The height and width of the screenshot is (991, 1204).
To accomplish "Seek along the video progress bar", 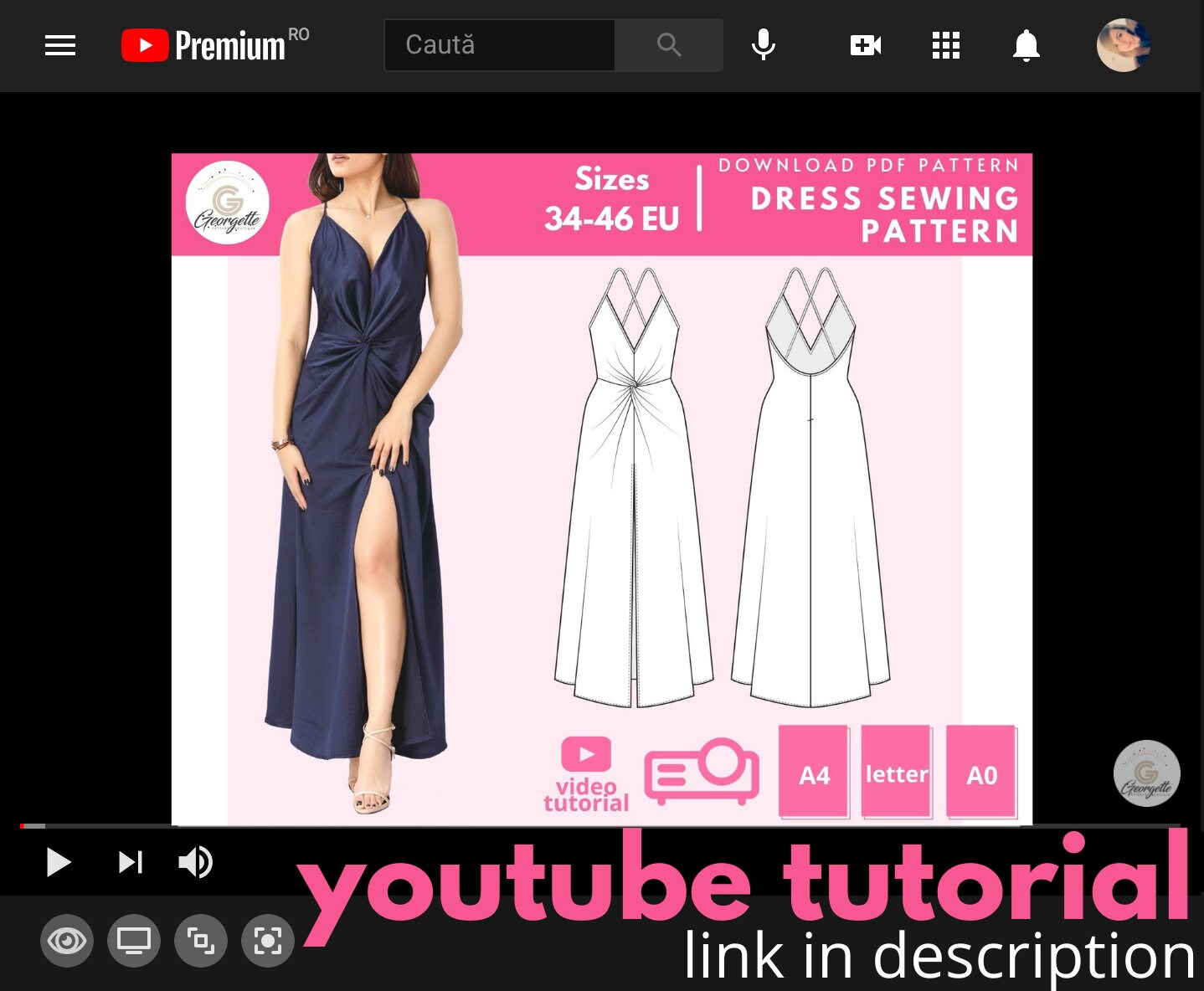I will tap(600, 826).
